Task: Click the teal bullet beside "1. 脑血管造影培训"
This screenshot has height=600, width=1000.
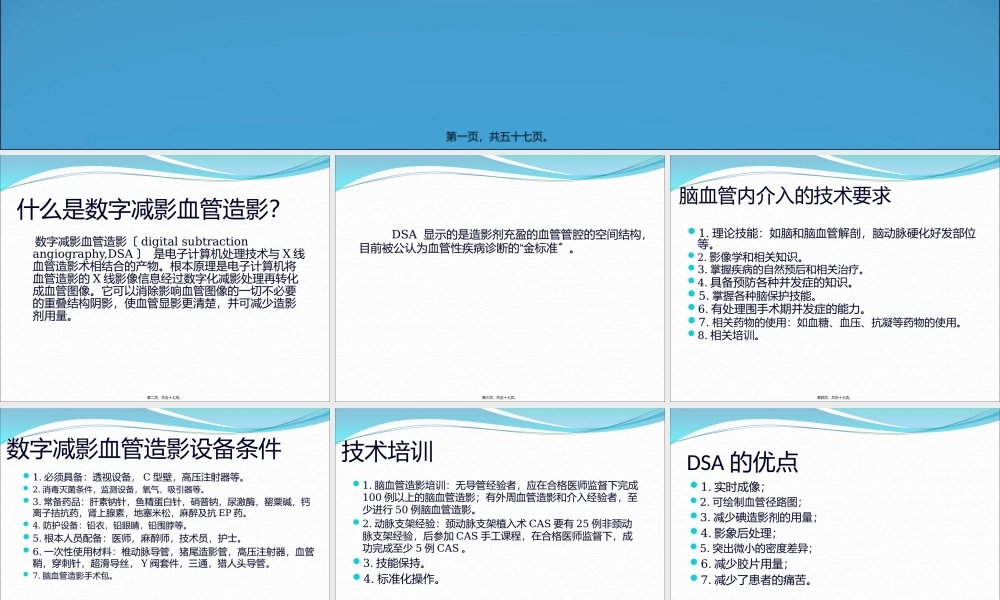Action: point(355,484)
